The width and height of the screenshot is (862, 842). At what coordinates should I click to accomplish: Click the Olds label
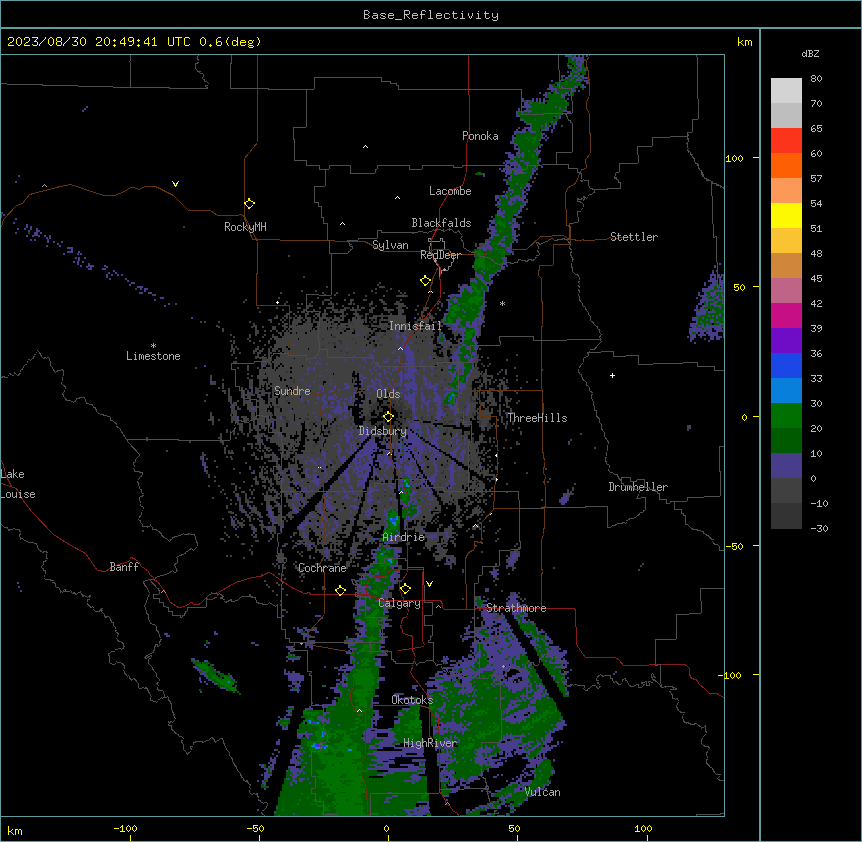click(x=388, y=394)
